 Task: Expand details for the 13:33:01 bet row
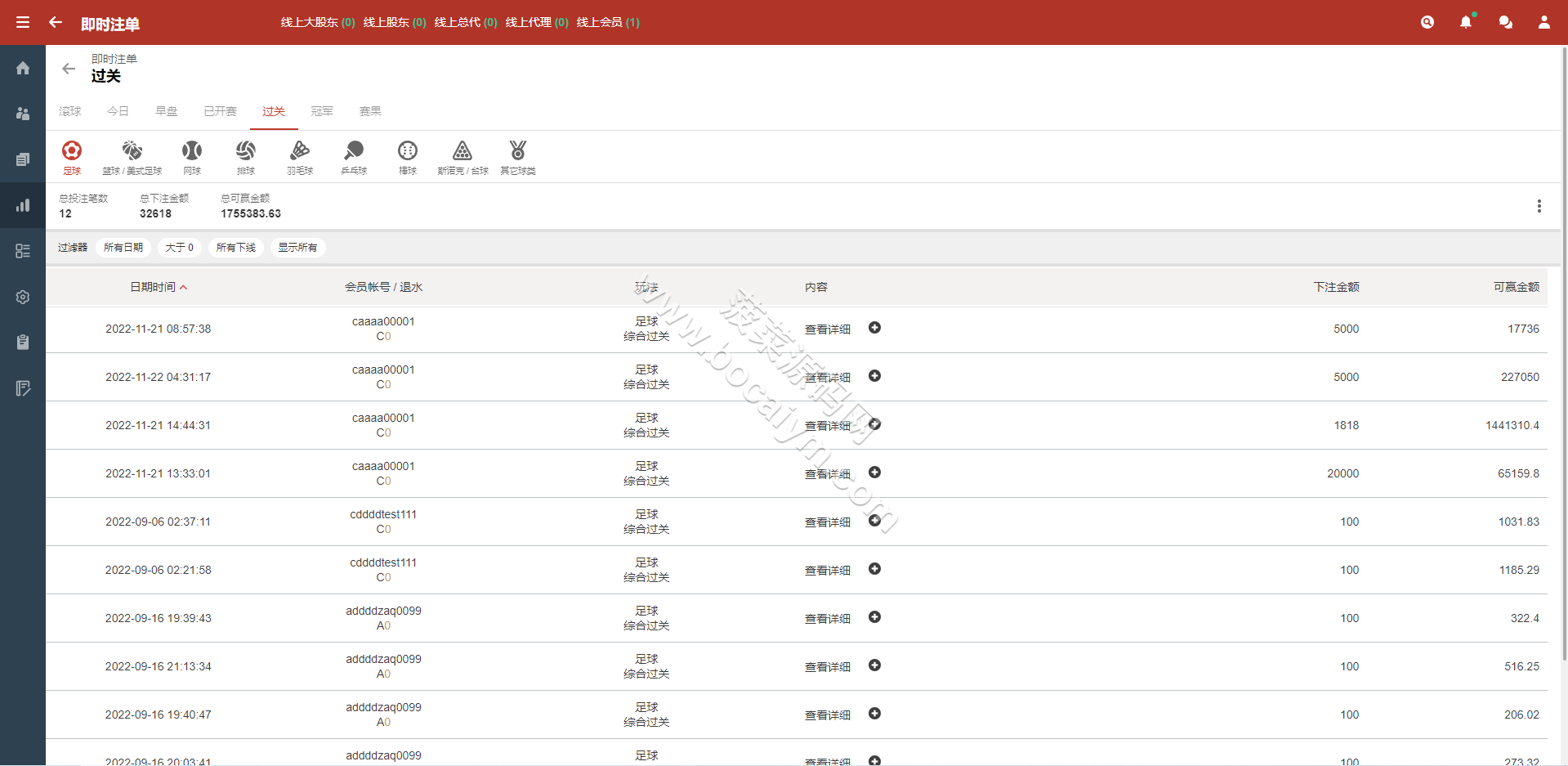pyautogui.click(x=874, y=473)
